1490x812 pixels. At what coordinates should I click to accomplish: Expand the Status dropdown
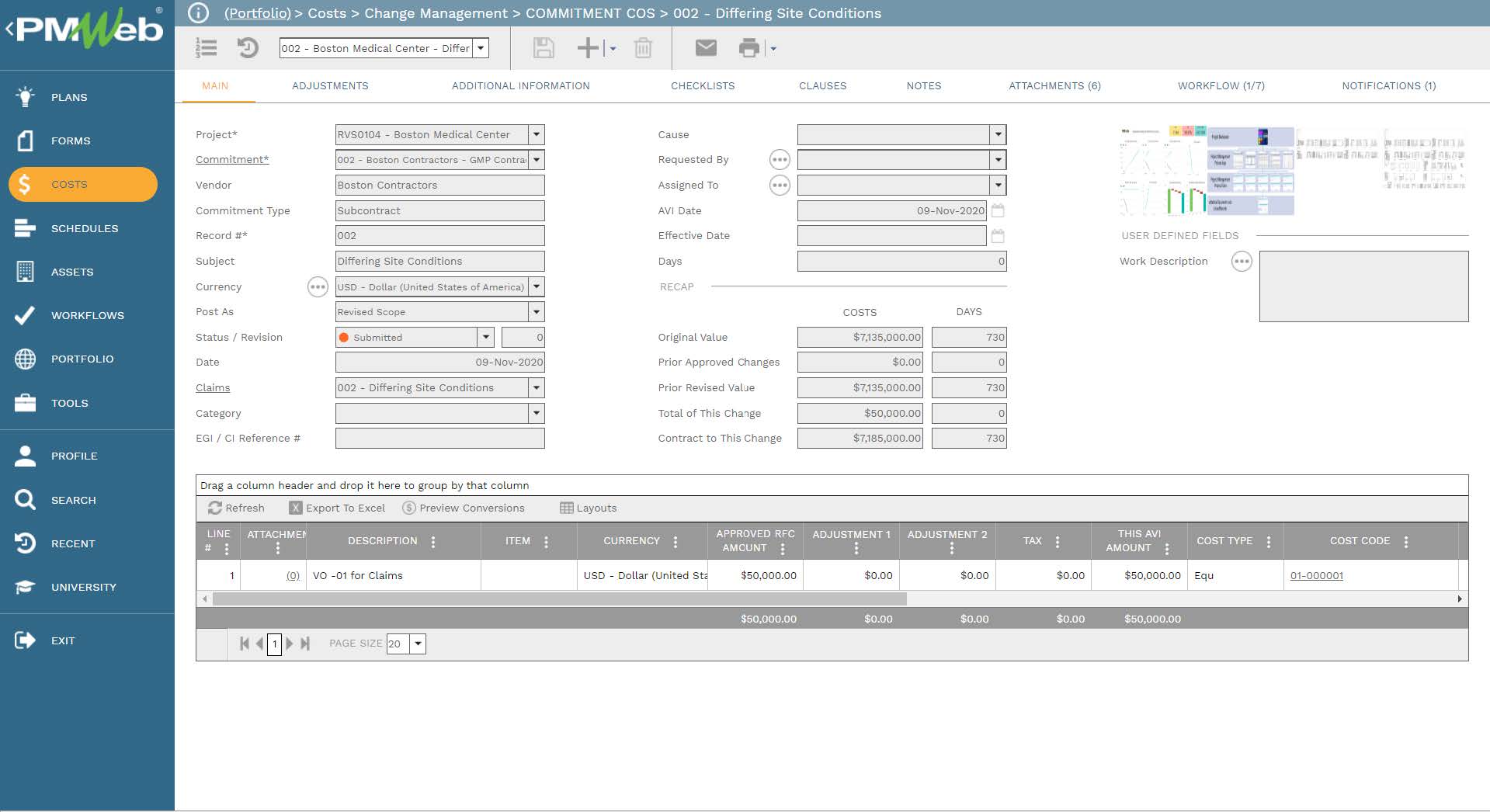pyautogui.click(x=485, y=337)
